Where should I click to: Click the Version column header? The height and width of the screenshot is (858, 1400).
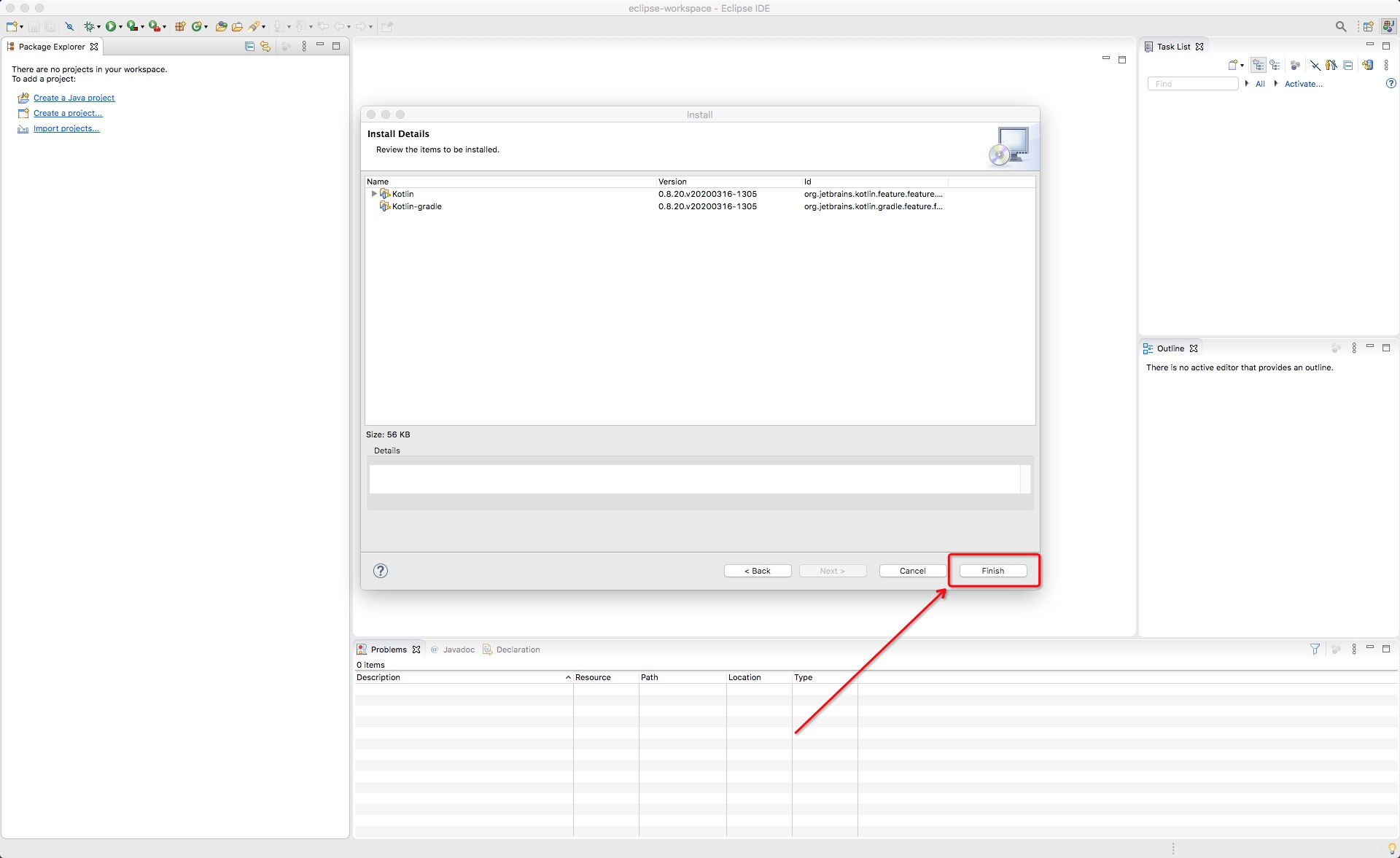click(x=729, y=182)
